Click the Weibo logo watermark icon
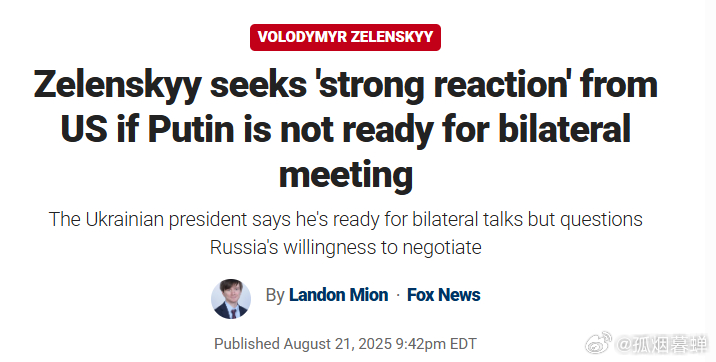 pyautogui.click(x=599, y=343)
